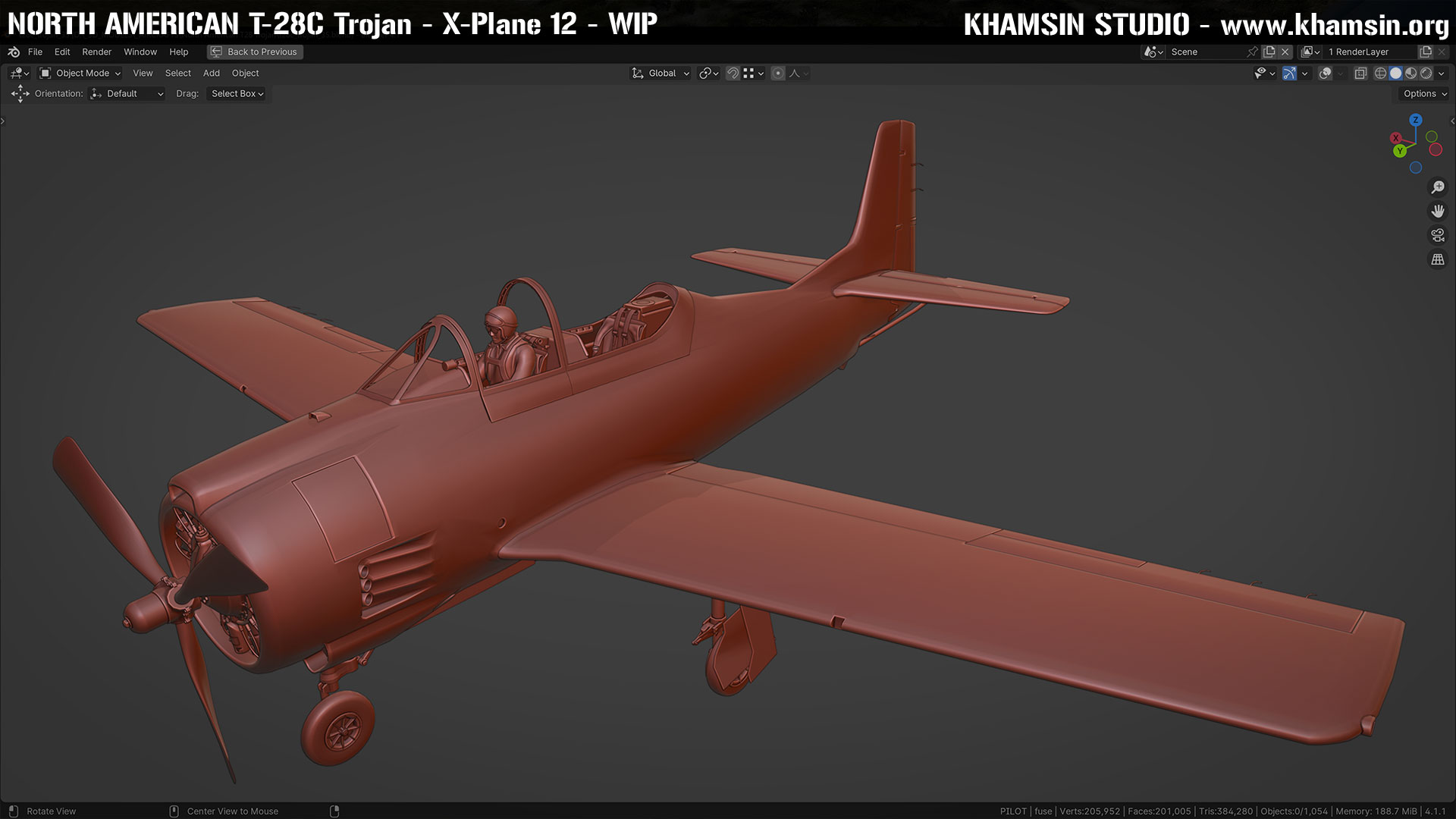Viewport: 1456px width, 819px height.
Task: Open the Object menu in the viewport header
Action: pyautogui.click(x=244, y=73)
